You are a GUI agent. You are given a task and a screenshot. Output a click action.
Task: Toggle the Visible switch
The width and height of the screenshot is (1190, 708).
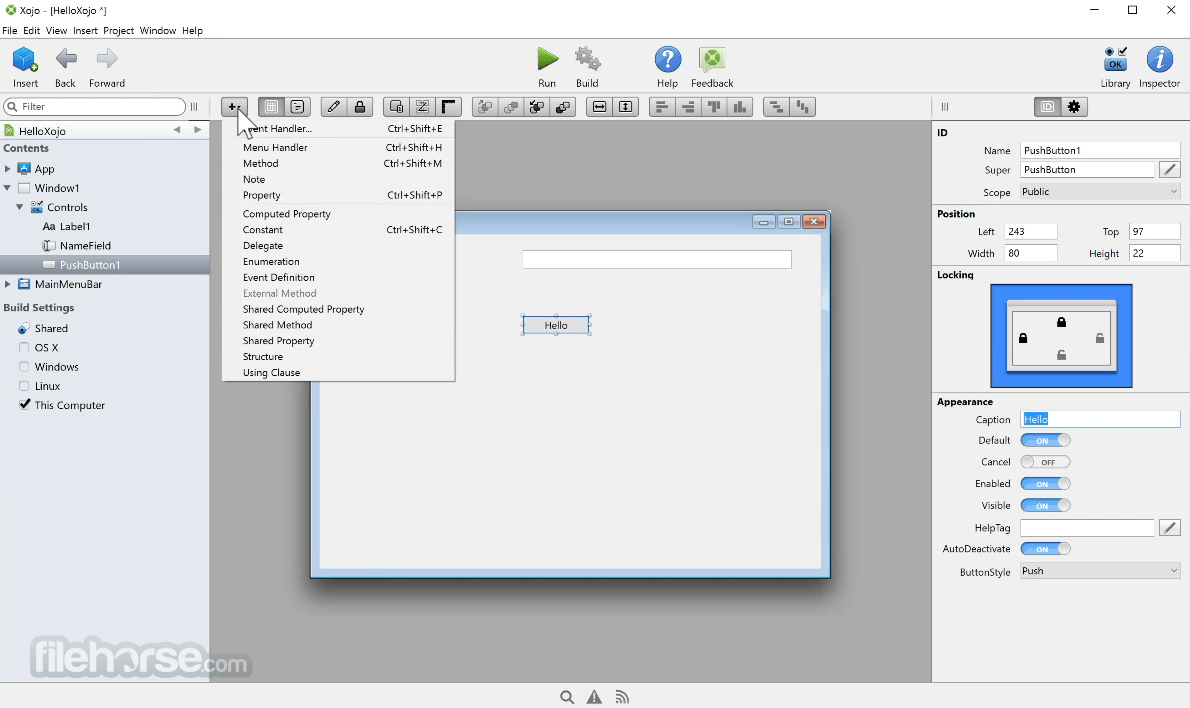coord(1046,505)
